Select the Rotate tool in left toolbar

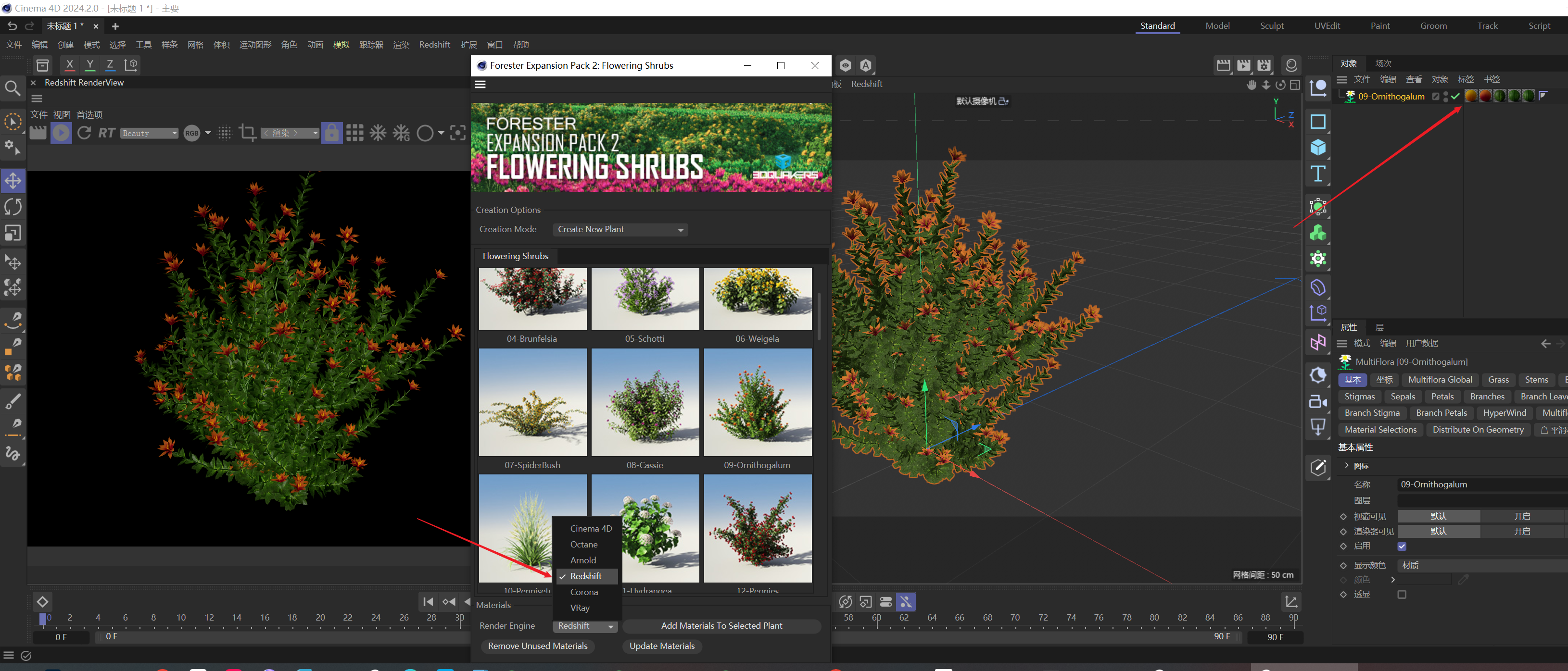point(13,207)
